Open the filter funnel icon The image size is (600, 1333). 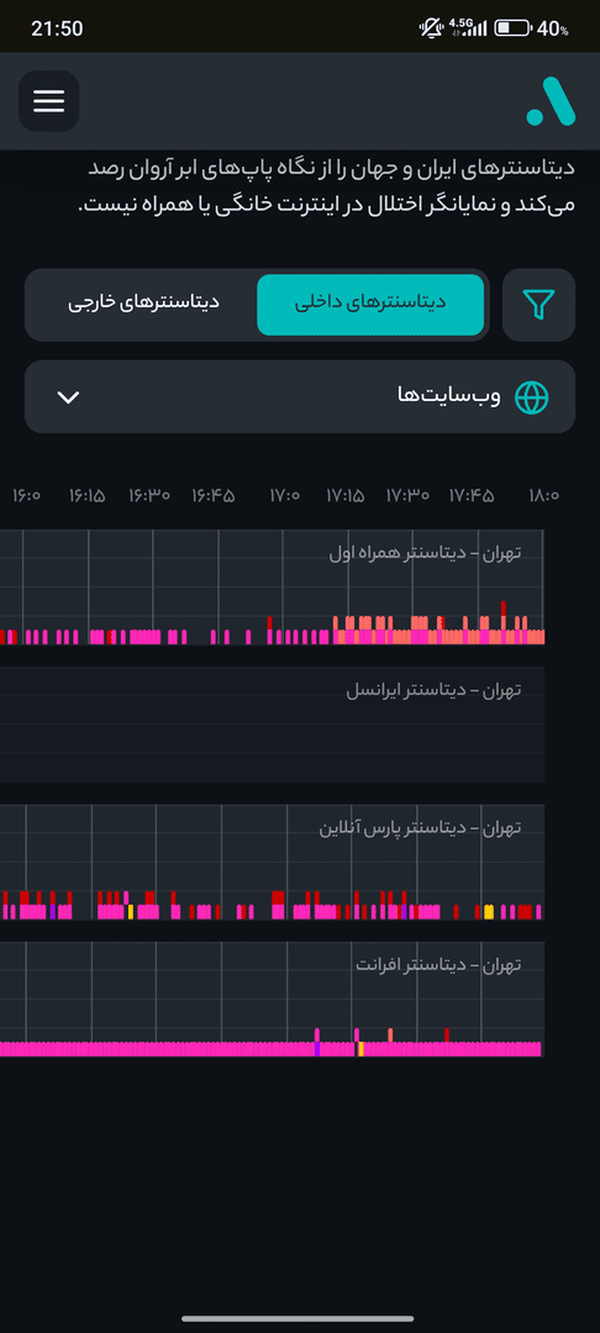pos(539,305)
